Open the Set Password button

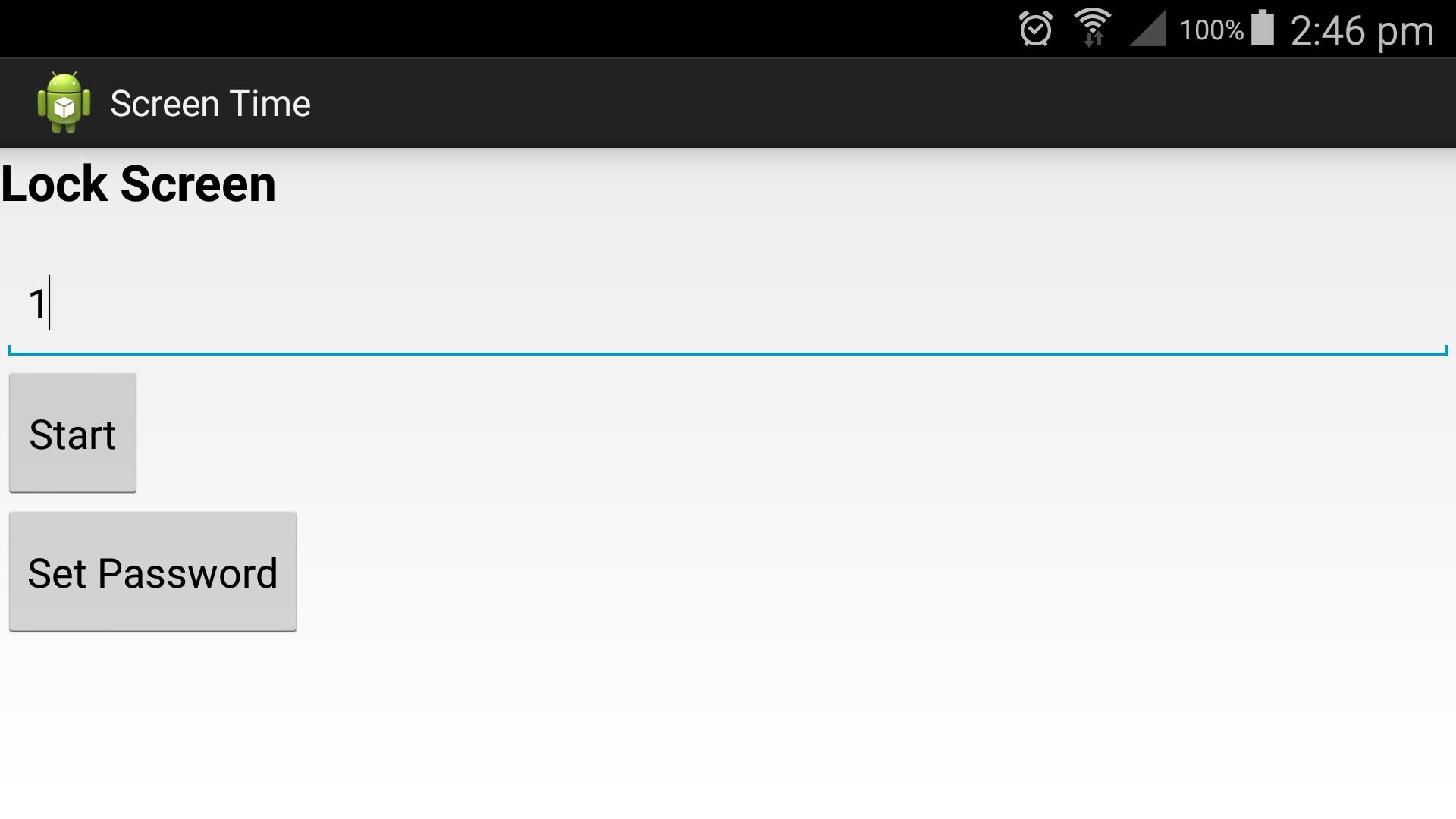pyautogui.click(x=152, y=572)
